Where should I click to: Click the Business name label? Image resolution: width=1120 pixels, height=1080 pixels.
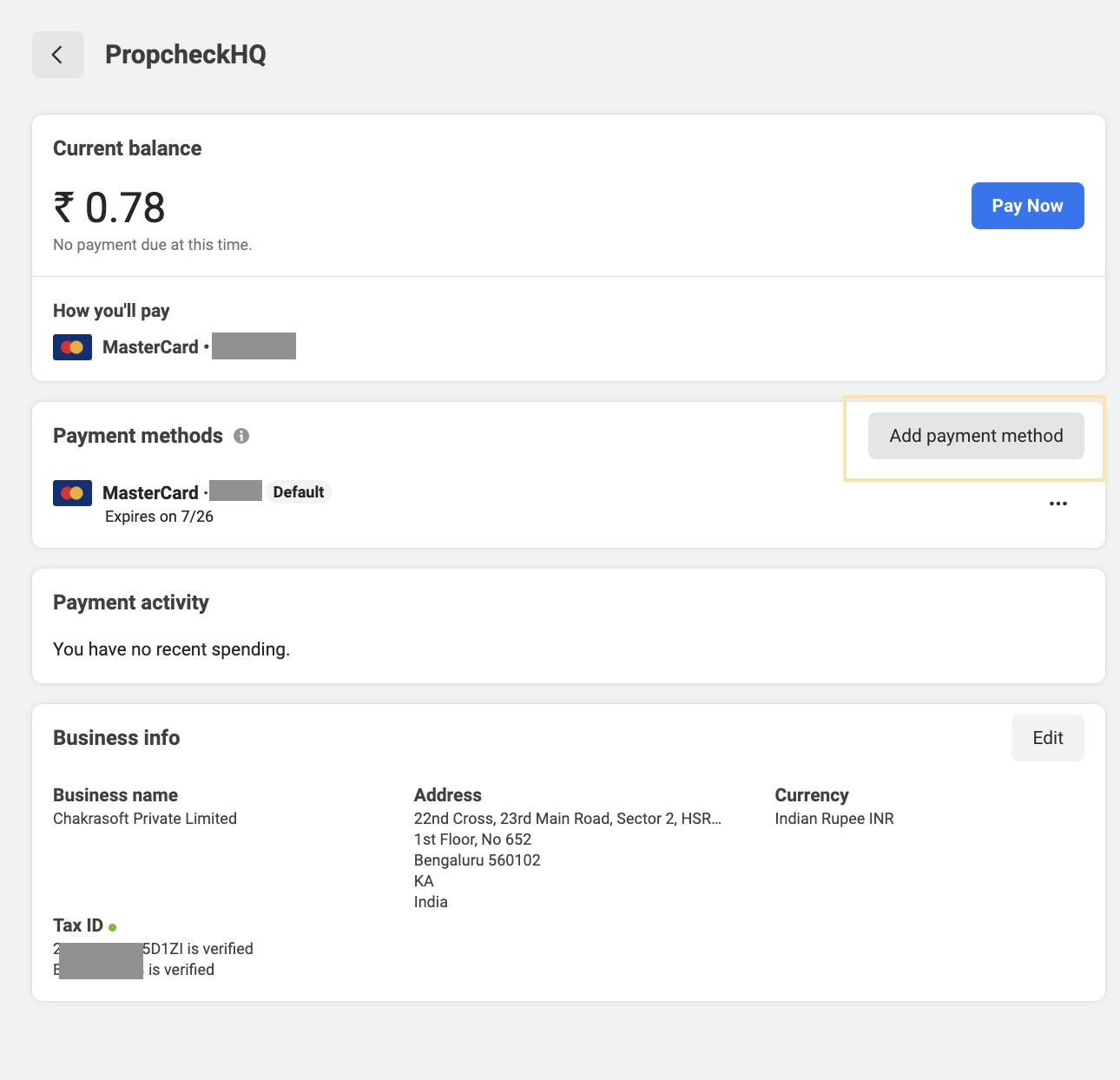click(115, 795)
